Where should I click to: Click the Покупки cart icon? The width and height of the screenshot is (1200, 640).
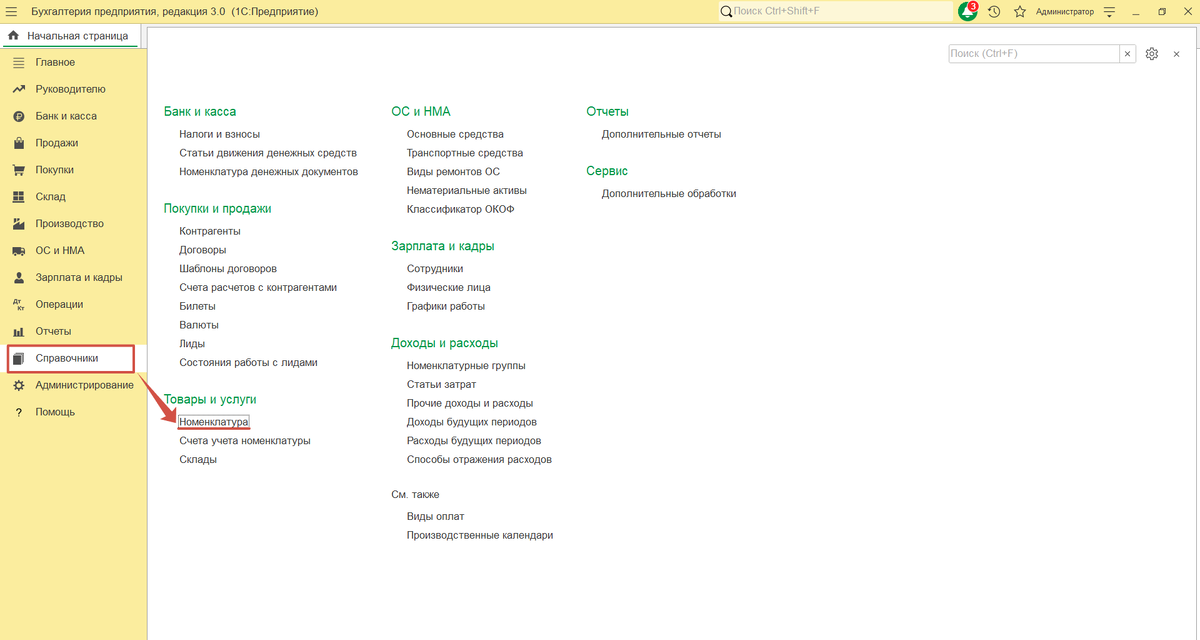point(18,171)
